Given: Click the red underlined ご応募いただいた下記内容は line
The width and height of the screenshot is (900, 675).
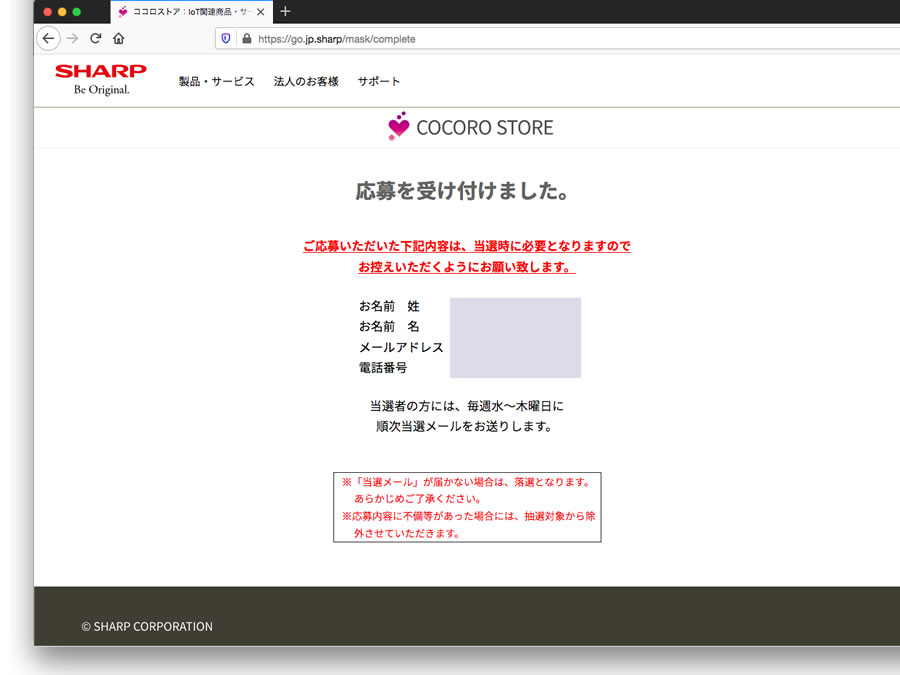Looking at the screenshot, I should [x=467, y=246].
